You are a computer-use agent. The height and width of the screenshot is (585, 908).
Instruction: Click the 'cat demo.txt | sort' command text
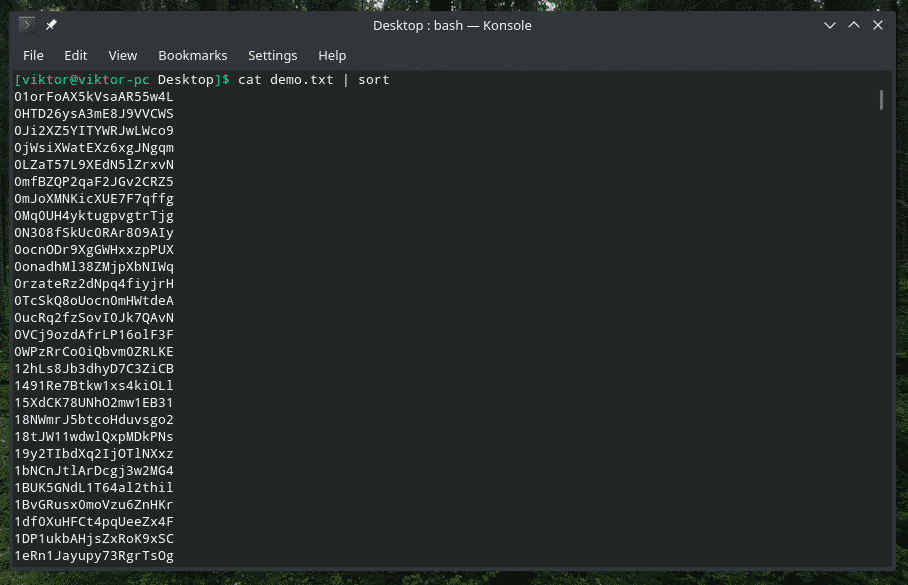coord(313,79)
